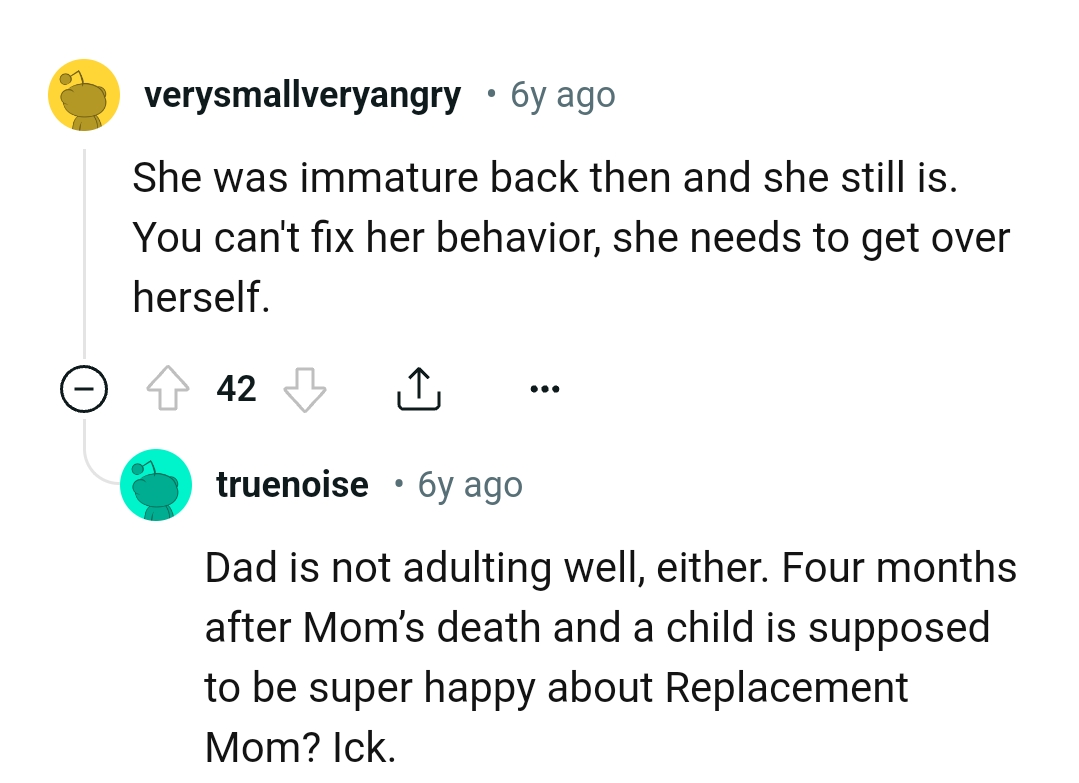Screen dimensions: 1079x783
Task: Downvote the comment by verysmallveryangry
Action: (x=306, y=389)
